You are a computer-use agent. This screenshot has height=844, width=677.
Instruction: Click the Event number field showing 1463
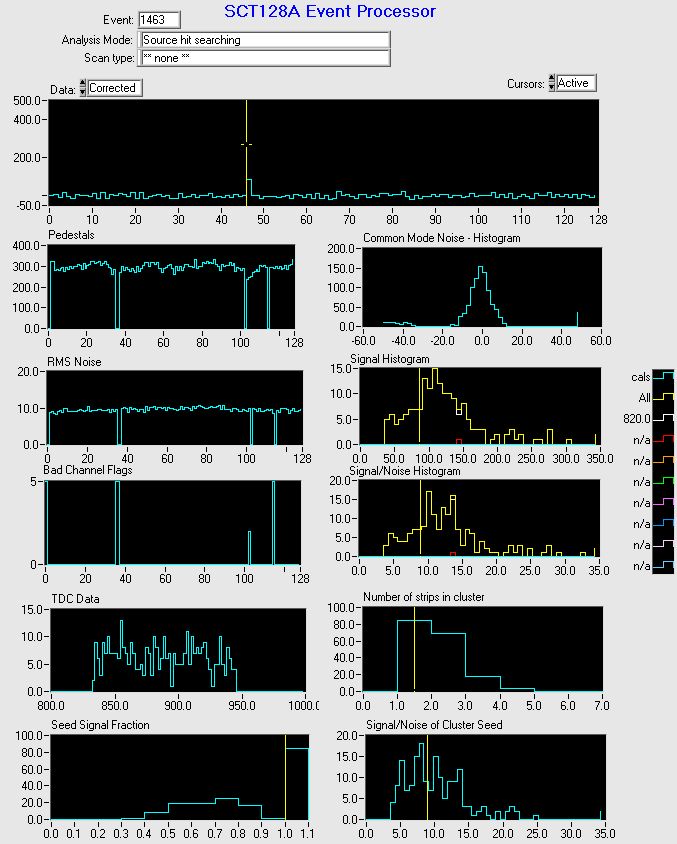click(159, 20)
